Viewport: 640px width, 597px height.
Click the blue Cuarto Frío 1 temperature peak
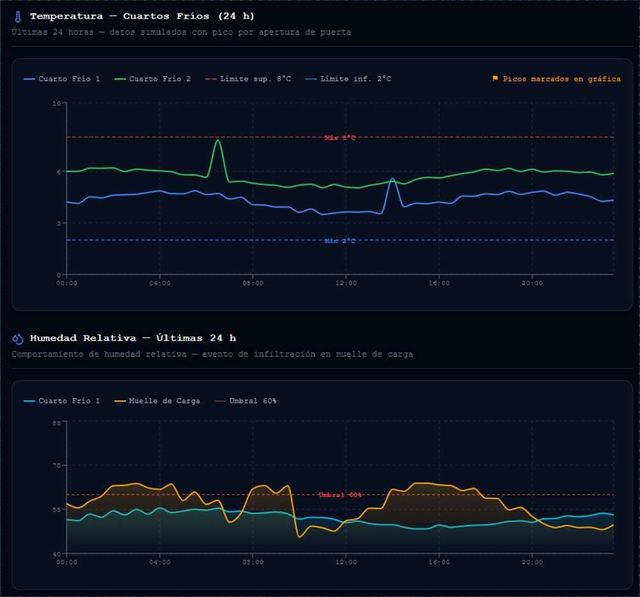(x=392, y=179)
